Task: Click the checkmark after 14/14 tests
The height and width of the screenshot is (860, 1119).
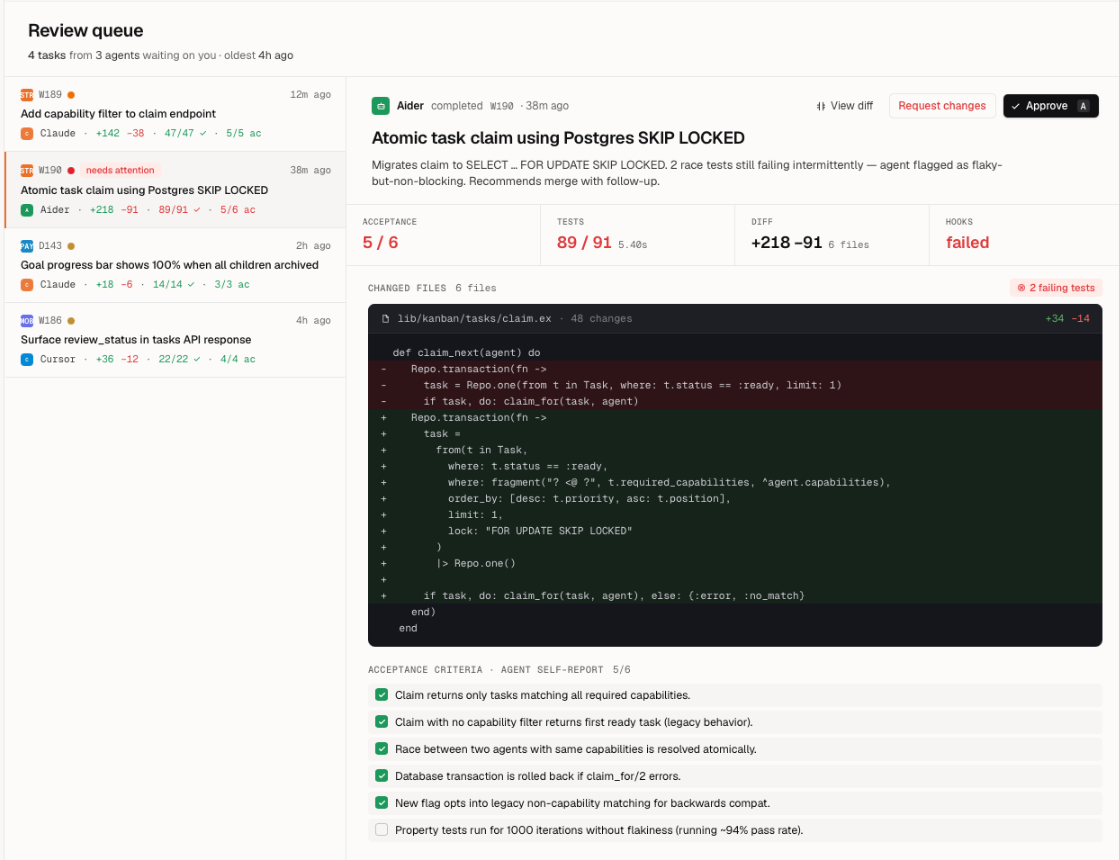Action: click(191, 285)
